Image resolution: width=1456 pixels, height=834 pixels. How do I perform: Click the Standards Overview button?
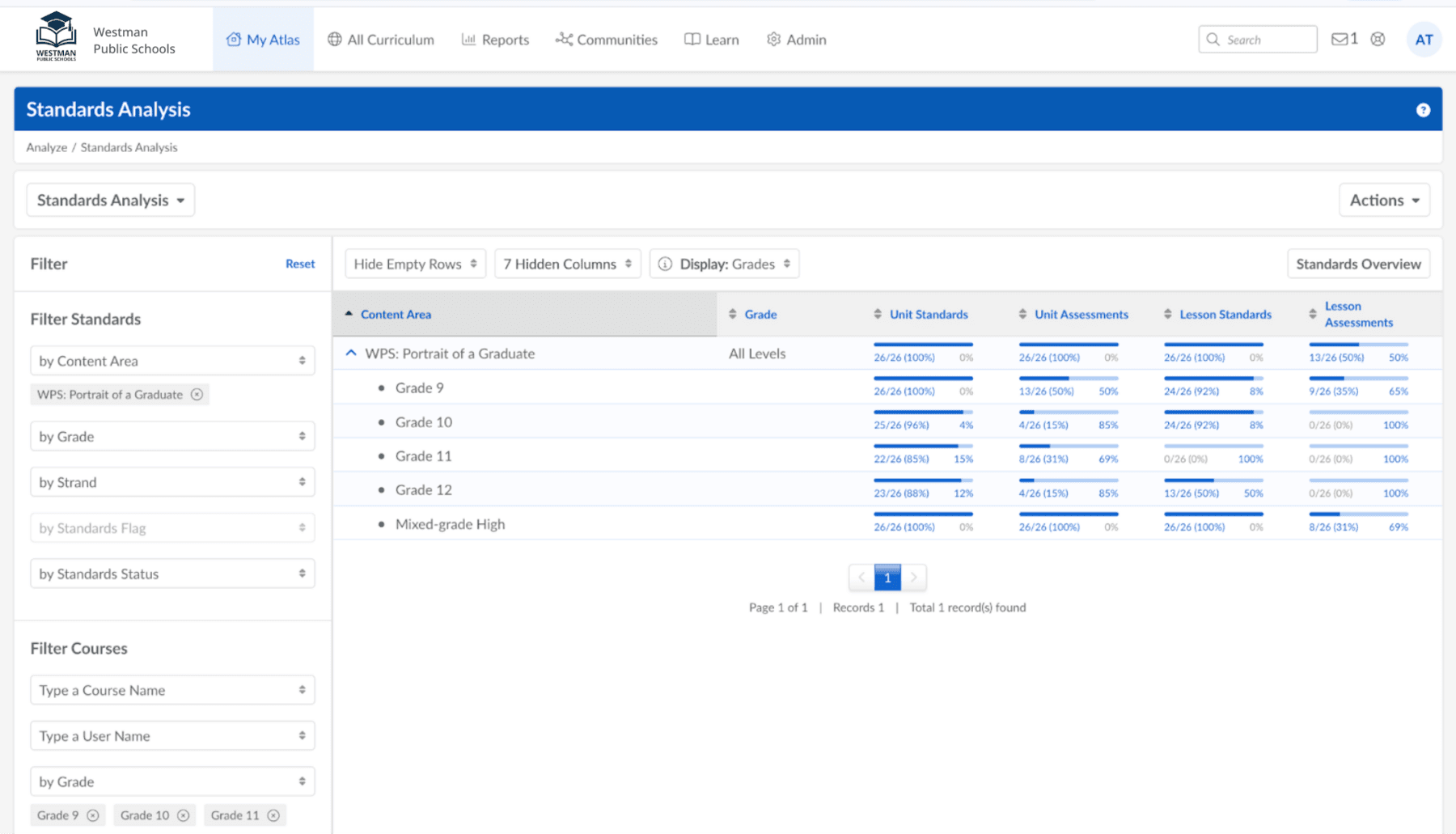coord(1357,264)
